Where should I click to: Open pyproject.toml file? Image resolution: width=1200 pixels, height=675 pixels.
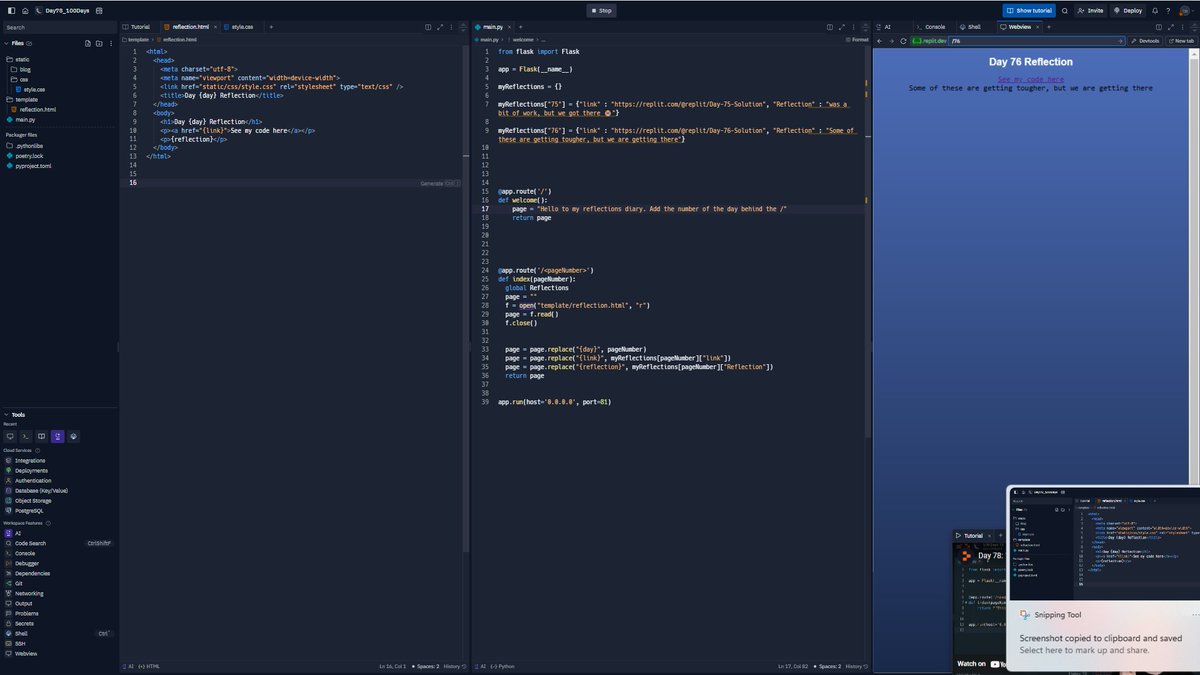point(29,165)
